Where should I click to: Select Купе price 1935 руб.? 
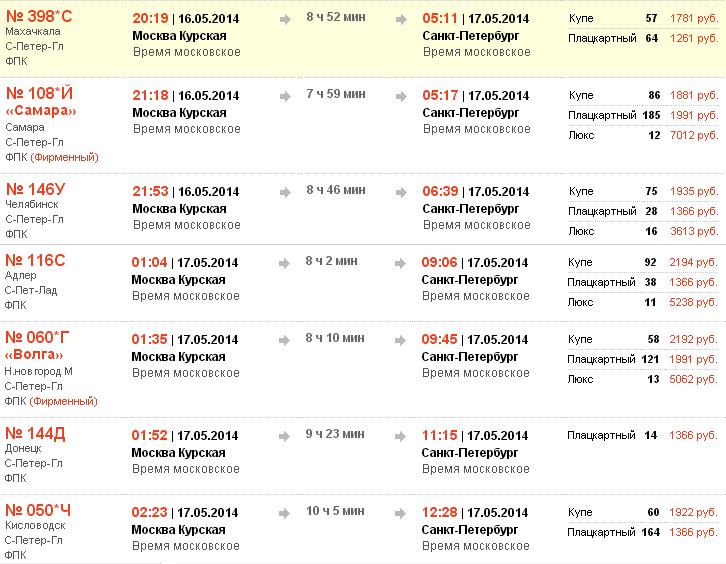pos(694,191)
